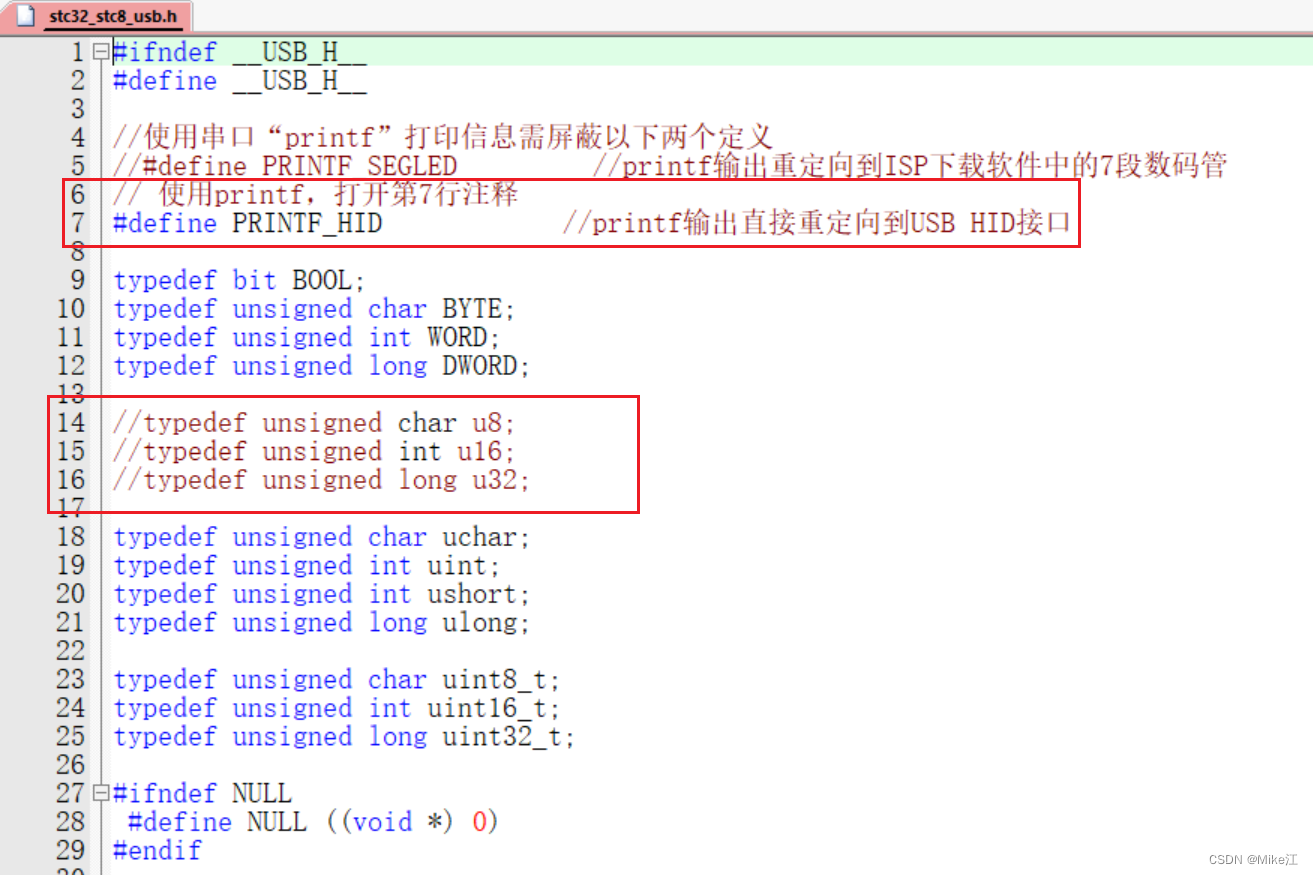Click the '#define PRINTF_HID' text

(247, 223)
